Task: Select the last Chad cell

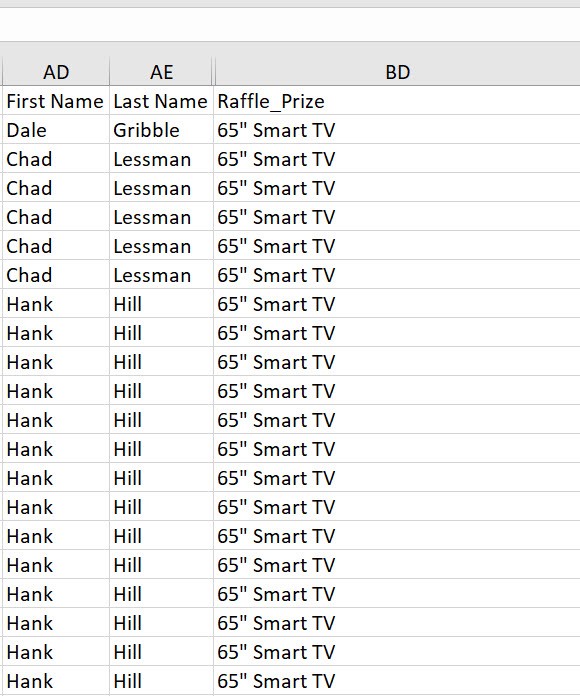Action: tap(56, 275)
